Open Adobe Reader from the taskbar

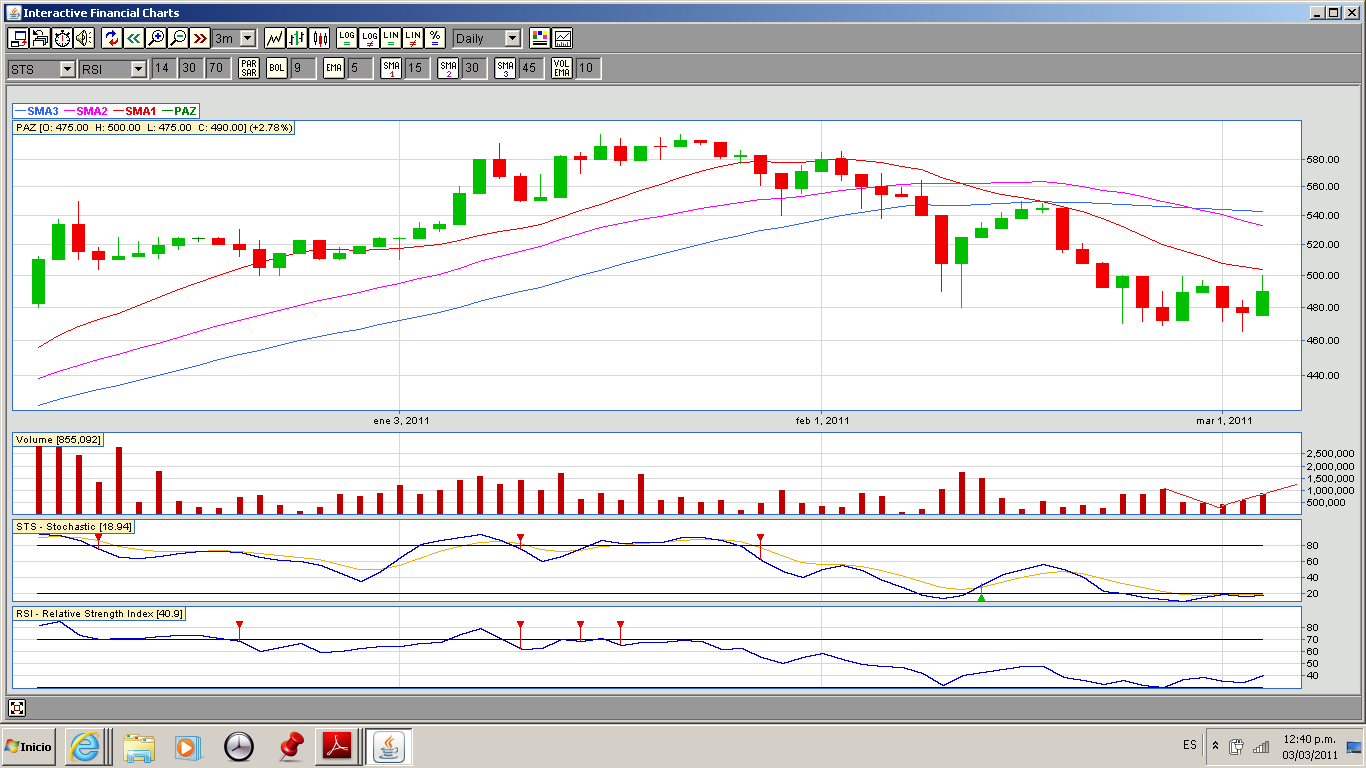tap(337, 746)
